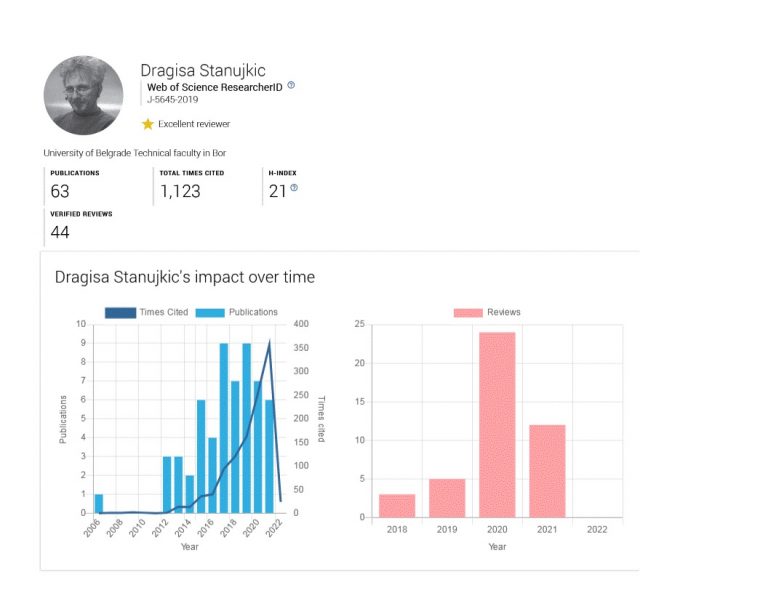Click the Reviews legend label
This screenshot has width=768, height=593.
click(x=504, y=312)
